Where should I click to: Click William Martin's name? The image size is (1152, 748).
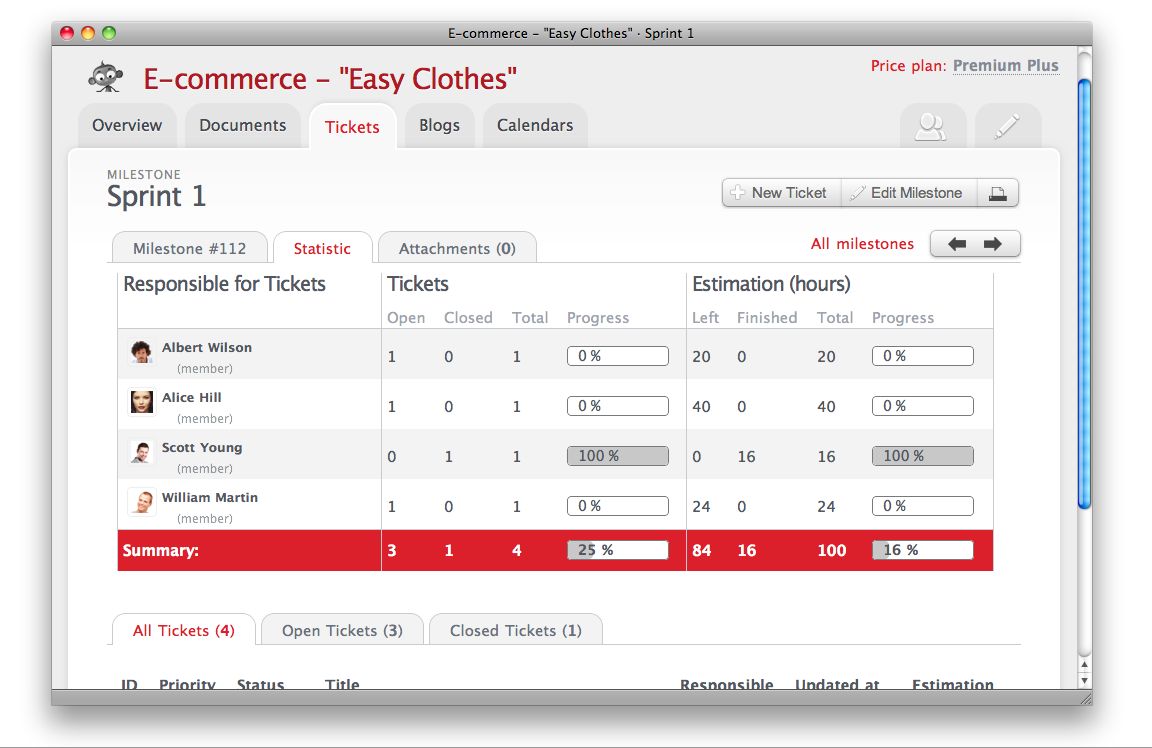coord(209,497)
